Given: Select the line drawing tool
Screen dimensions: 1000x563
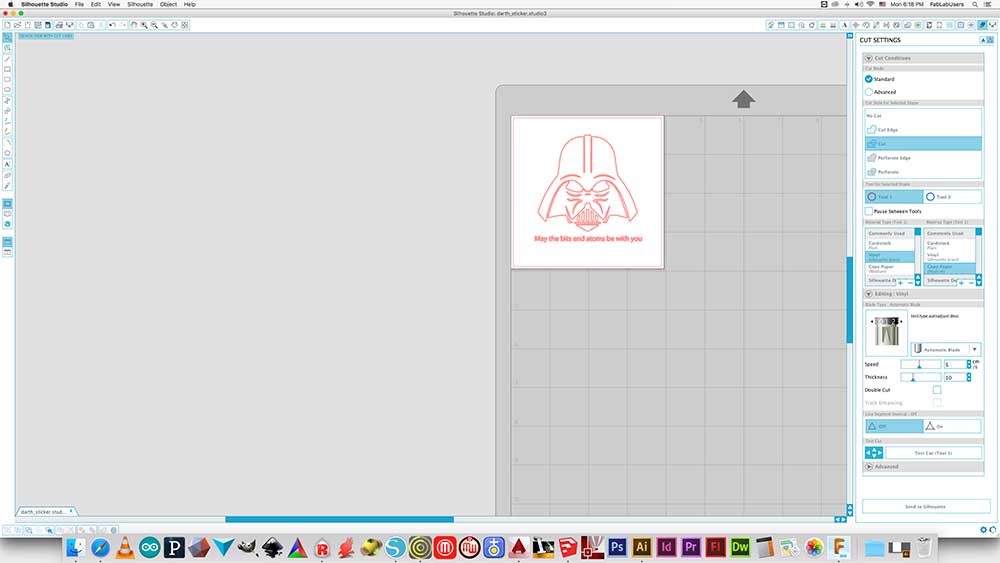Looking at the screenshot, I should click(x=7, y=59).
